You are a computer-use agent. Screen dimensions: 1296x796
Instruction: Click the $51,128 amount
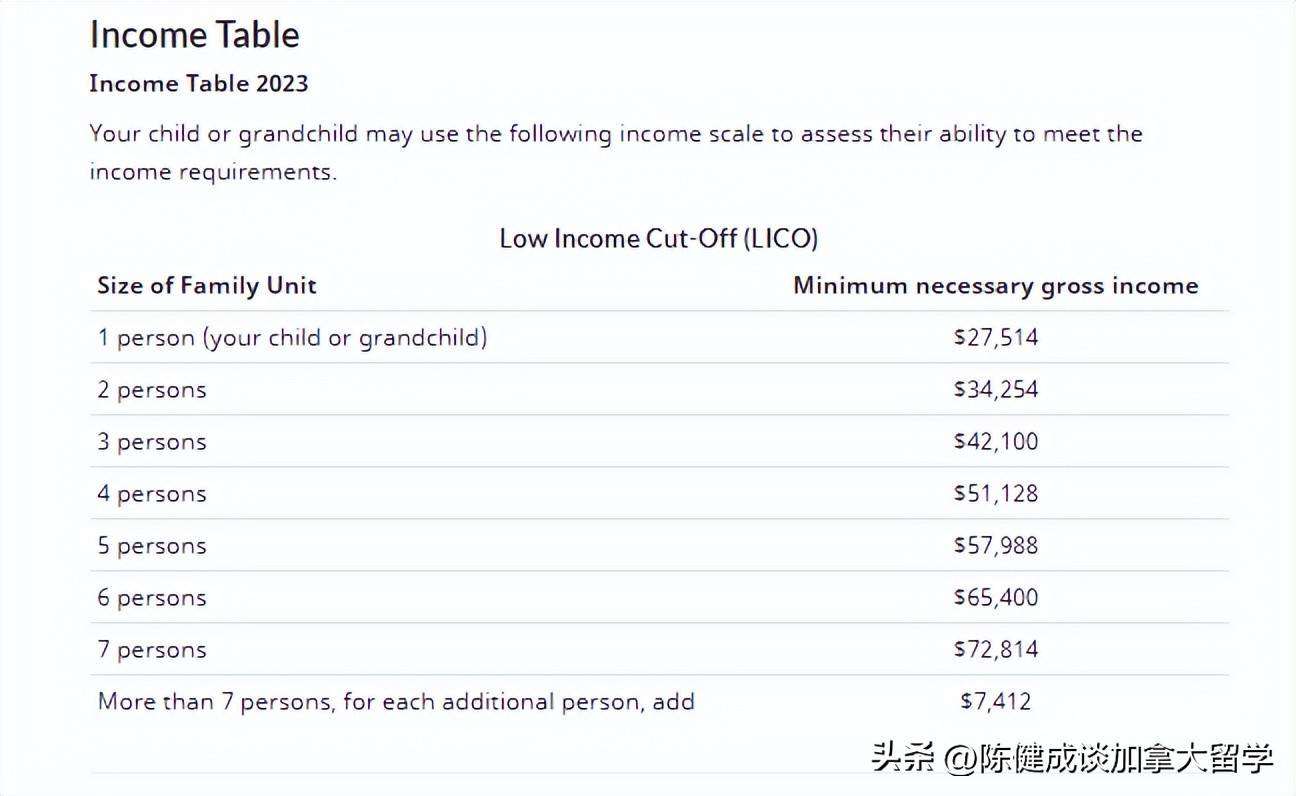tap(996, 494)
